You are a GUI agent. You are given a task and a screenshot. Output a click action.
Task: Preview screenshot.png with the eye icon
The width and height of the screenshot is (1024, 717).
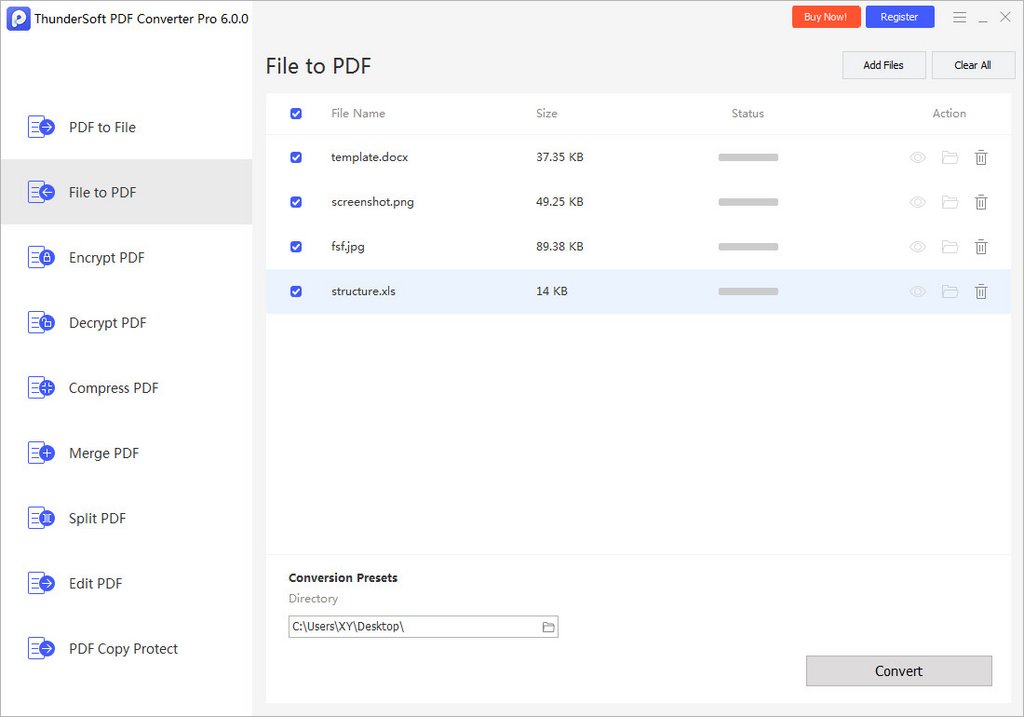918,202
